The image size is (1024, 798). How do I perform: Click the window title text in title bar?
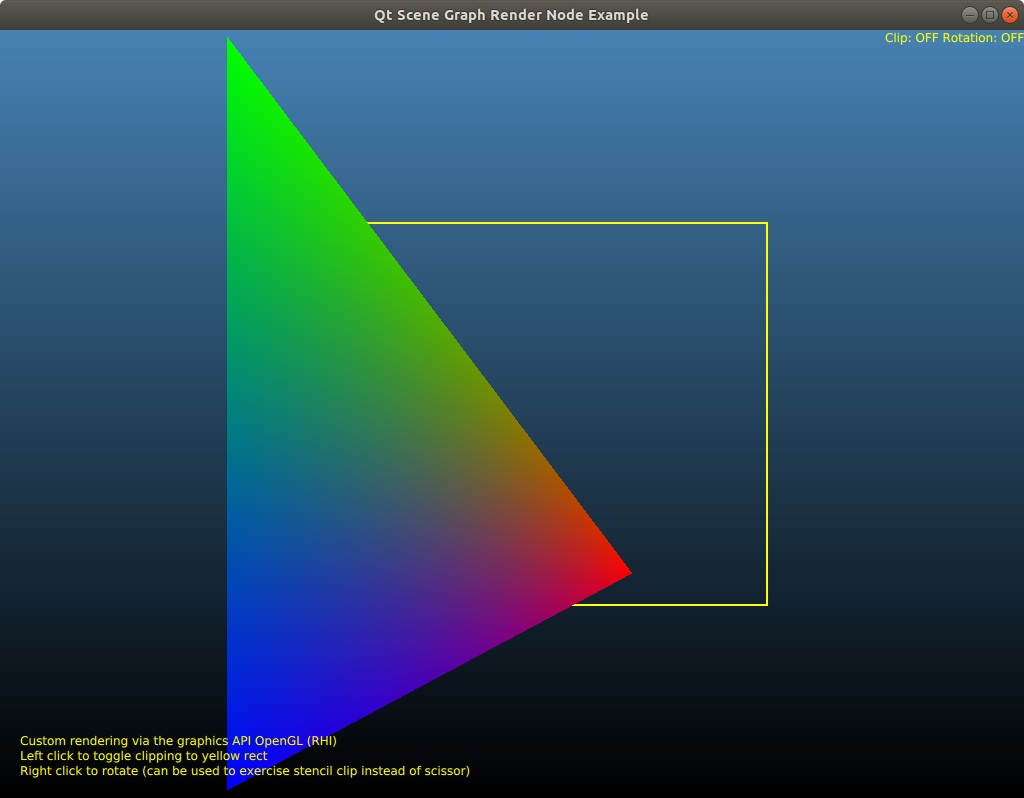click(x=511, y=15)
